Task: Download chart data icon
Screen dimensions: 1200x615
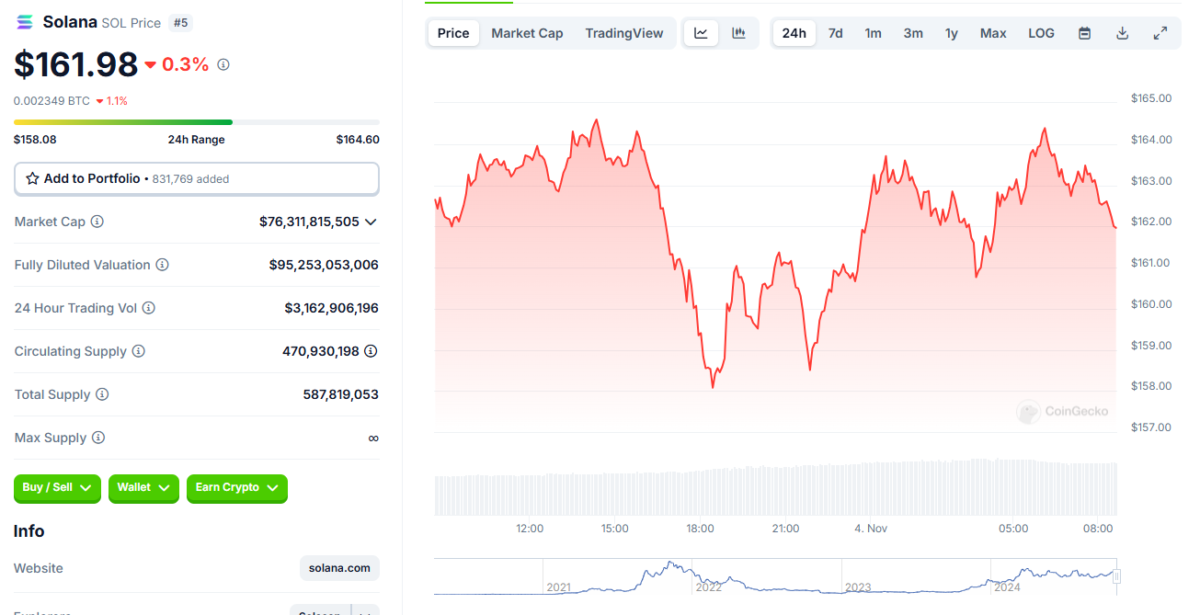Action: [1122, 33]
